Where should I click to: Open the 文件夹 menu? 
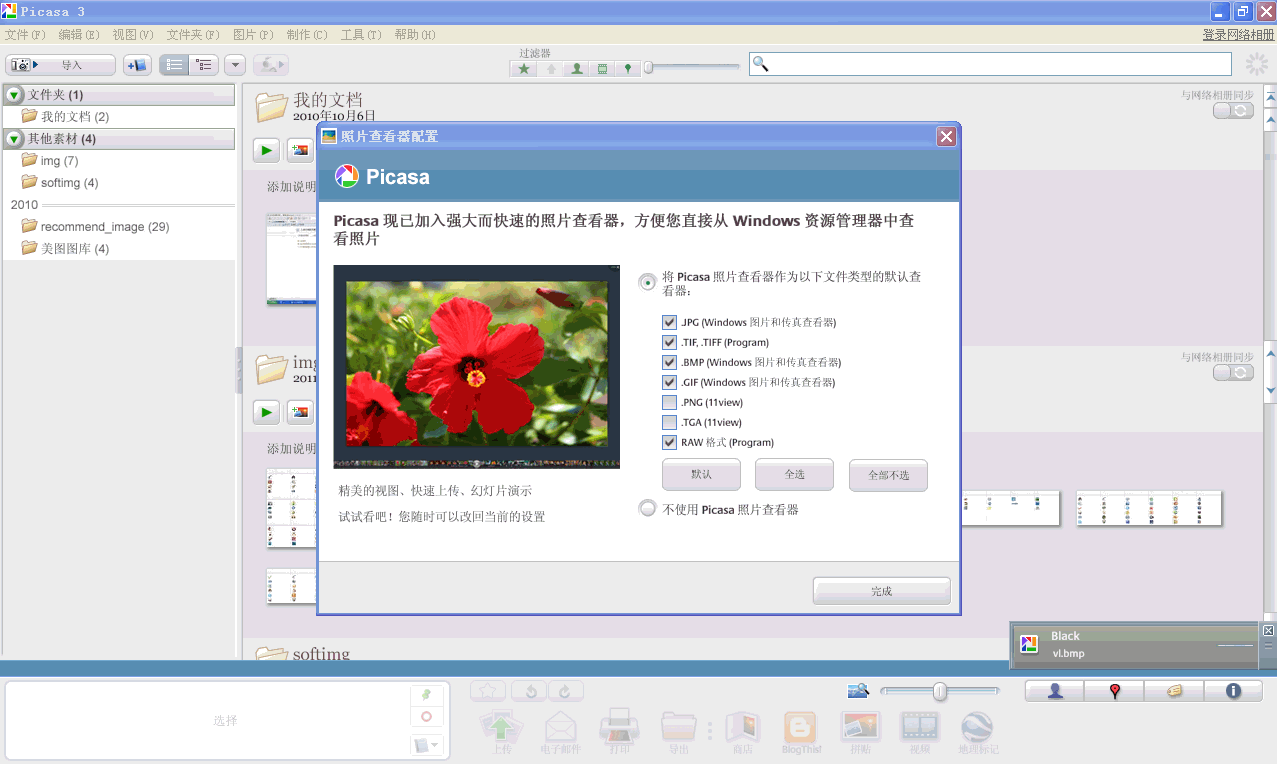pos(193,34)
